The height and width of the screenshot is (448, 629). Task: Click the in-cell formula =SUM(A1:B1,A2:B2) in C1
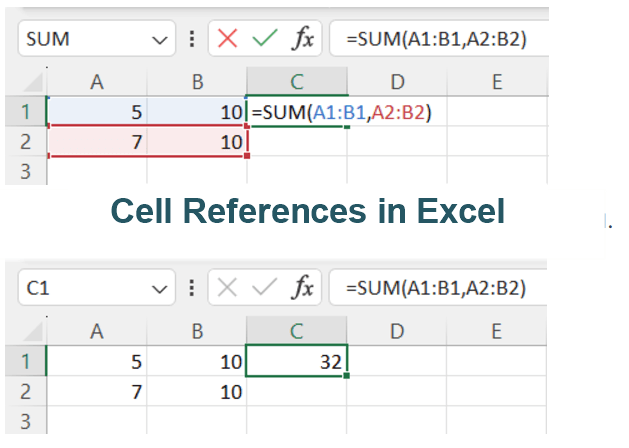point(341,112)
